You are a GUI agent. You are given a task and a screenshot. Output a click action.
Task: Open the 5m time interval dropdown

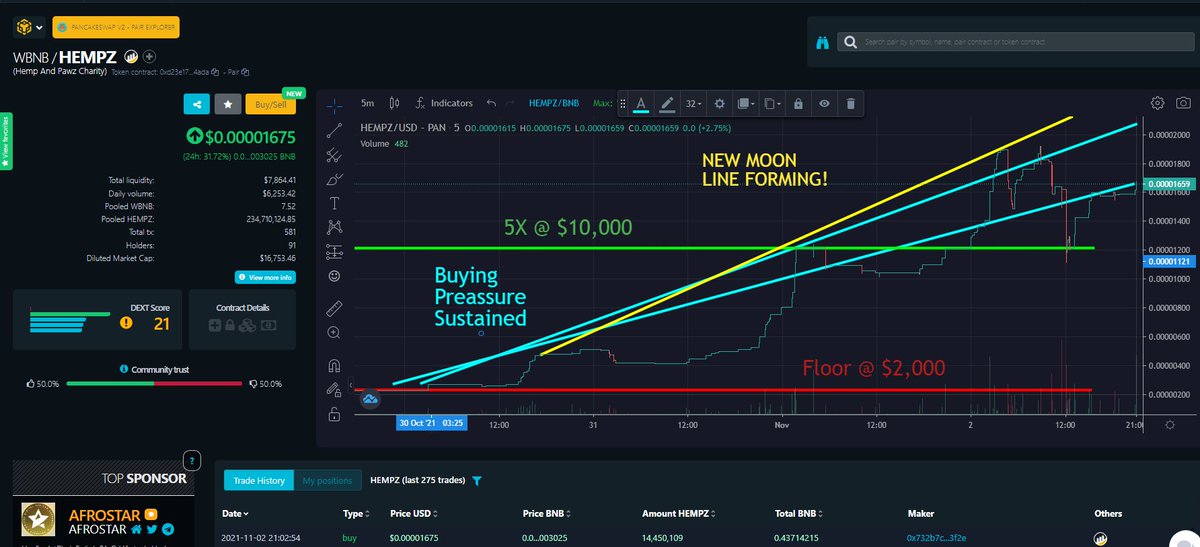click(x=367, y=103)
